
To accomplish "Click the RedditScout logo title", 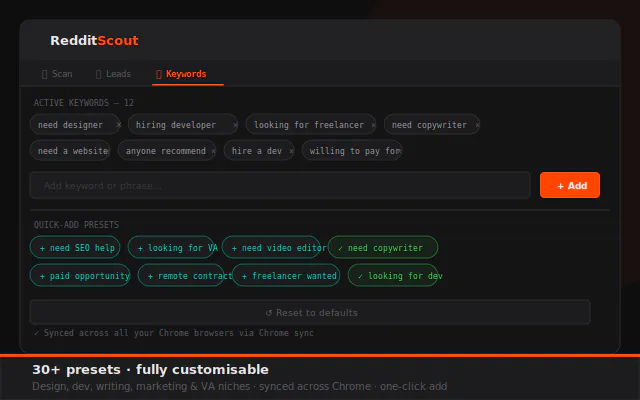I will click(94, 40).
